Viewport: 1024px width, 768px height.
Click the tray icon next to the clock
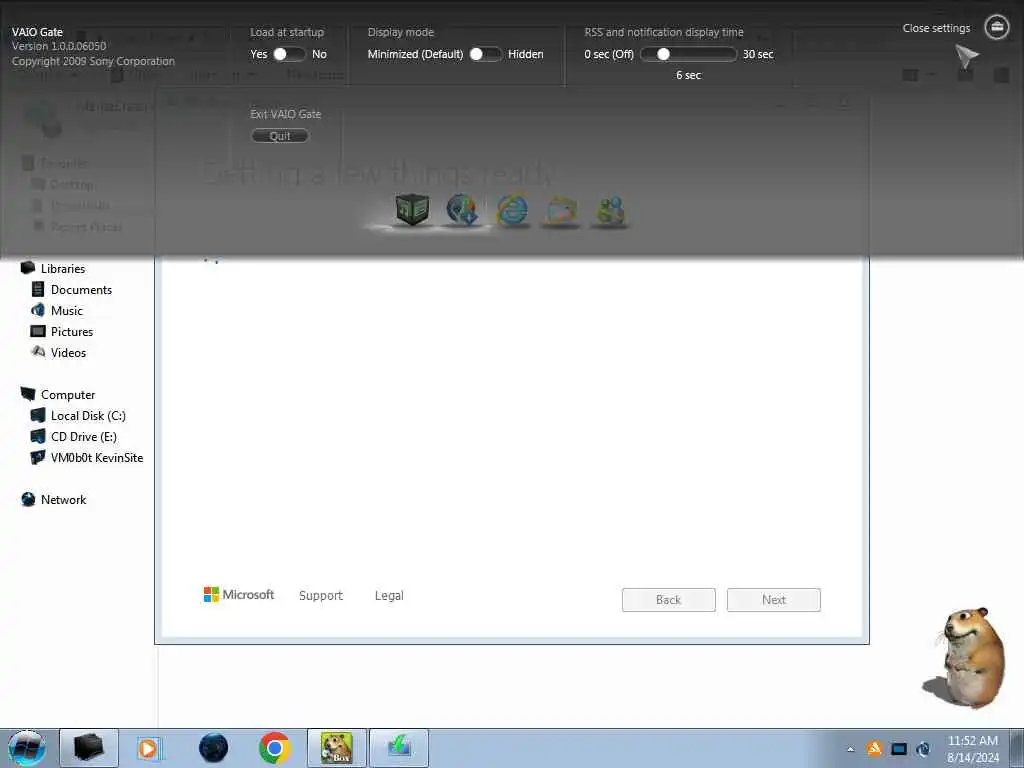tap(923, 749)
